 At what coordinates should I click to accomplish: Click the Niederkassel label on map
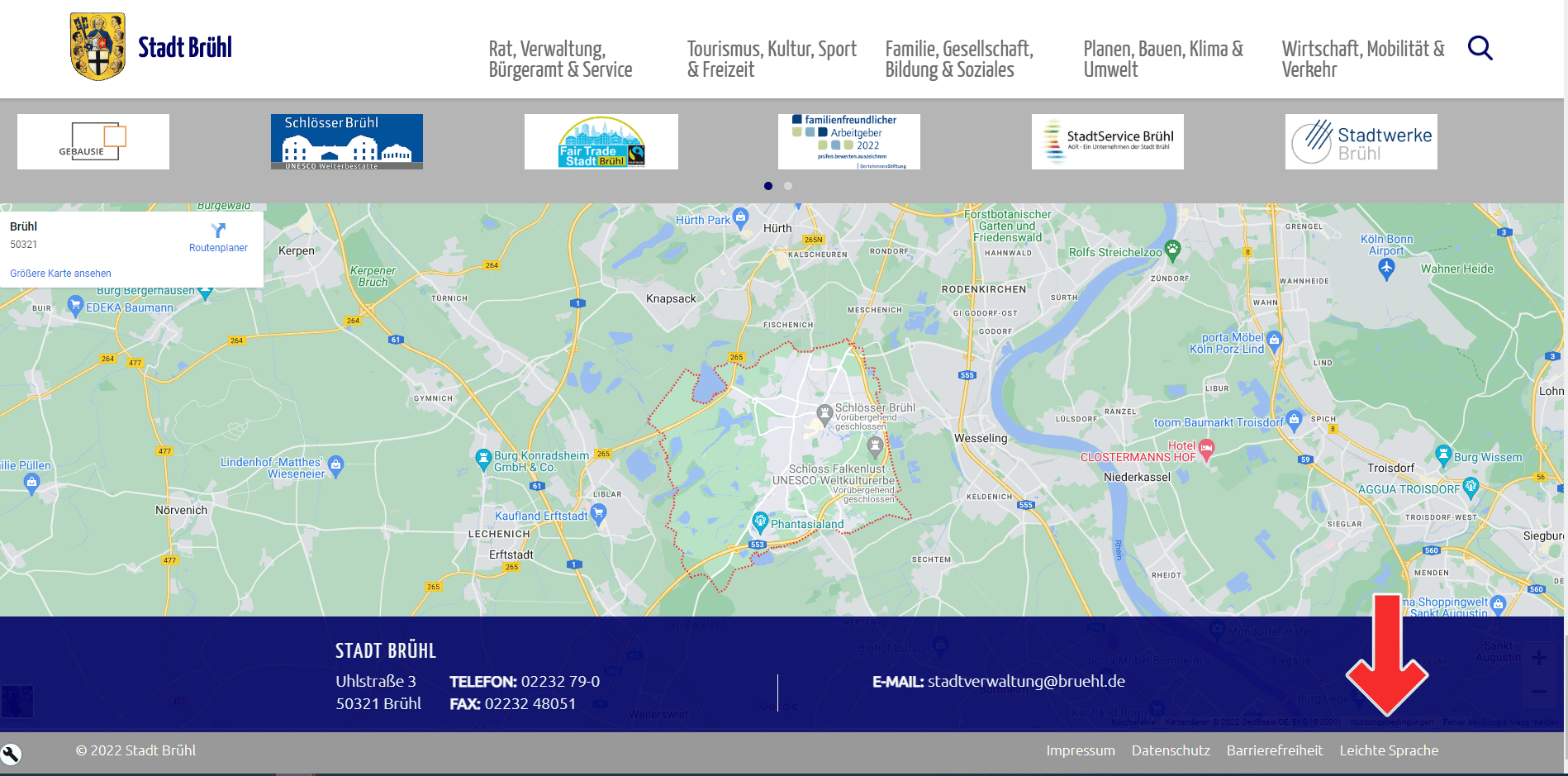(1137, 477)
